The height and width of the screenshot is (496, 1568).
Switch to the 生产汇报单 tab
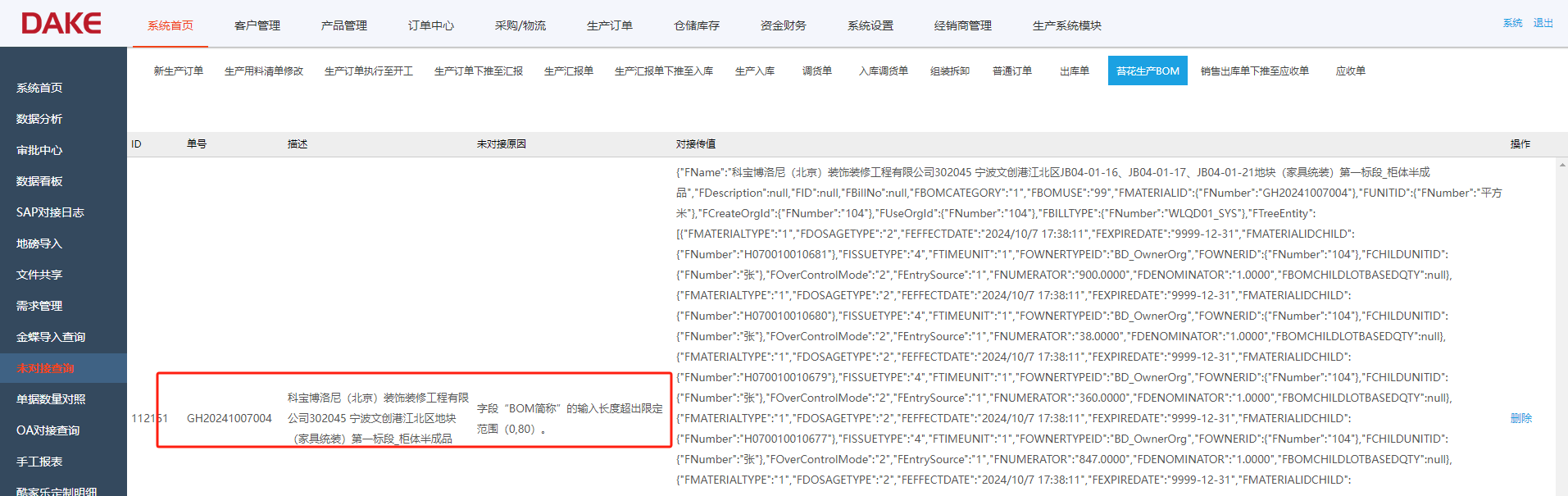pos(569,71)
